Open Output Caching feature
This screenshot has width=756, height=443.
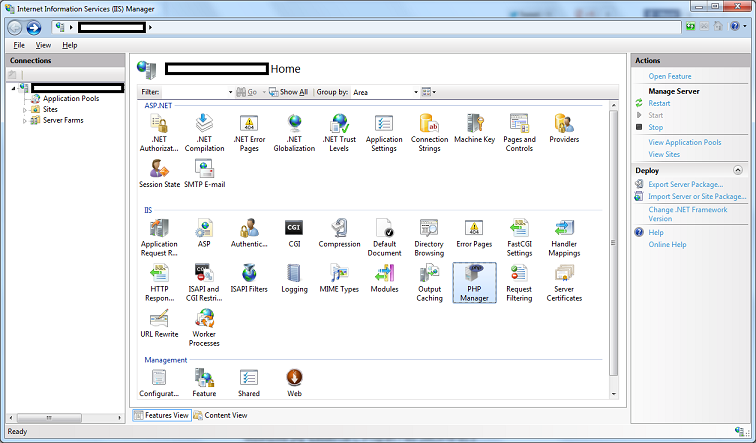pos(429,283)
